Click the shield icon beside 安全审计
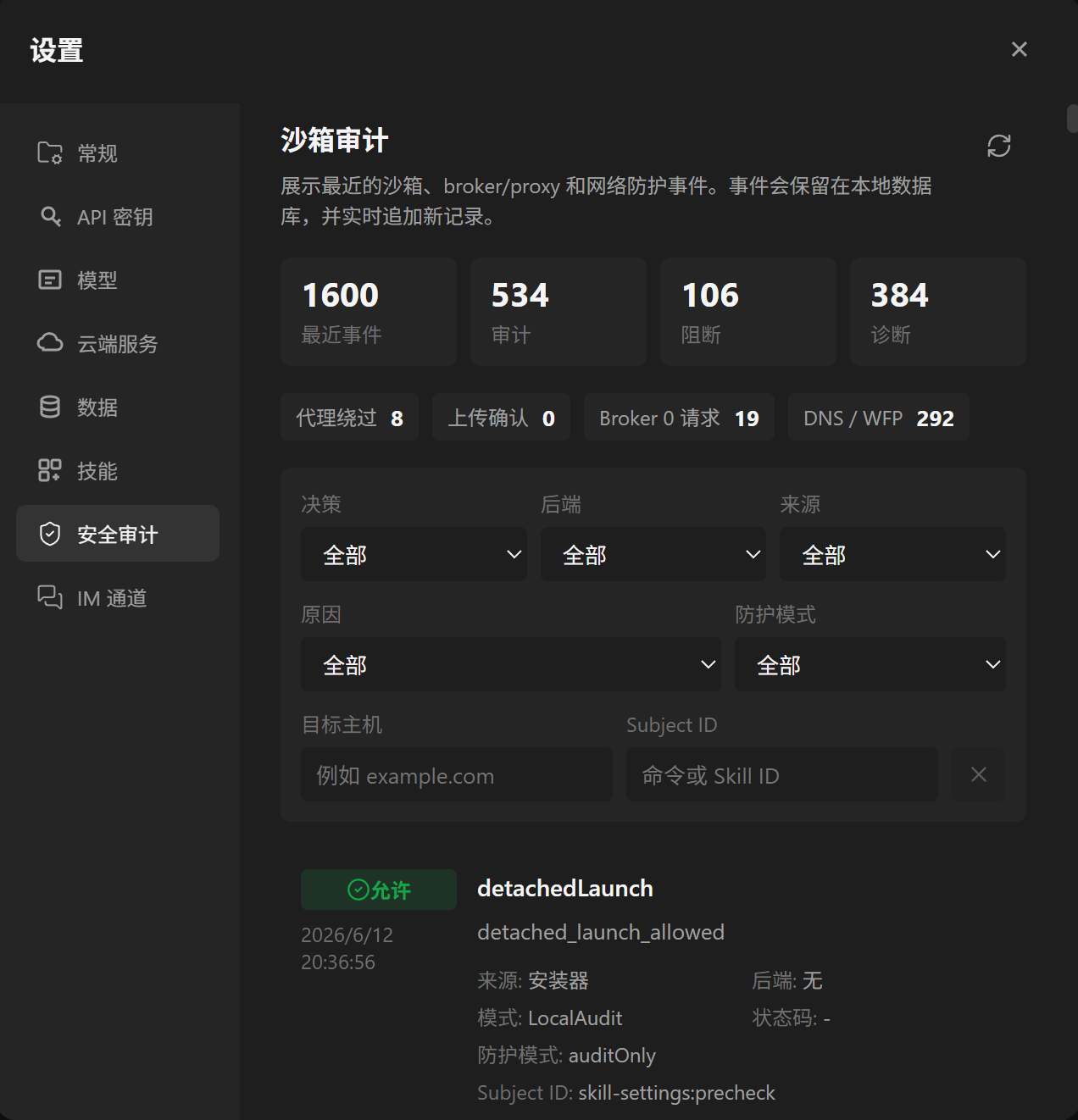The image size is (1078, 1120). pos(50,534)
